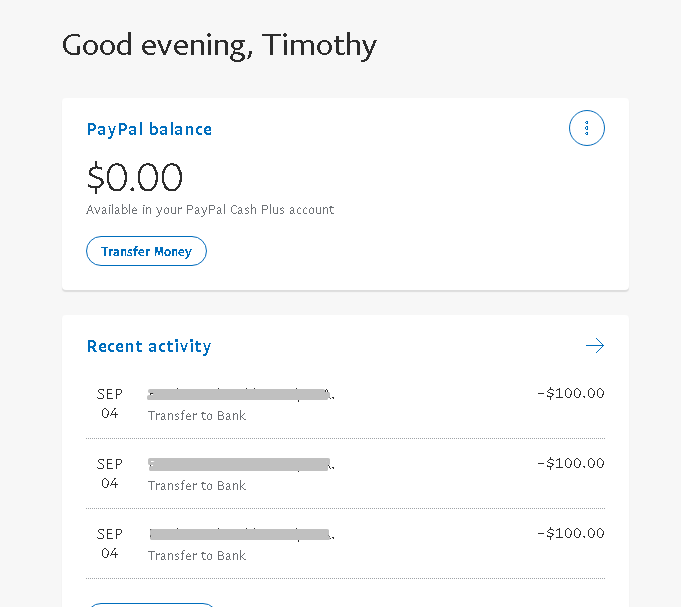
Task: Click the PayPal Cash Plus account text
Action: [210, 210]
